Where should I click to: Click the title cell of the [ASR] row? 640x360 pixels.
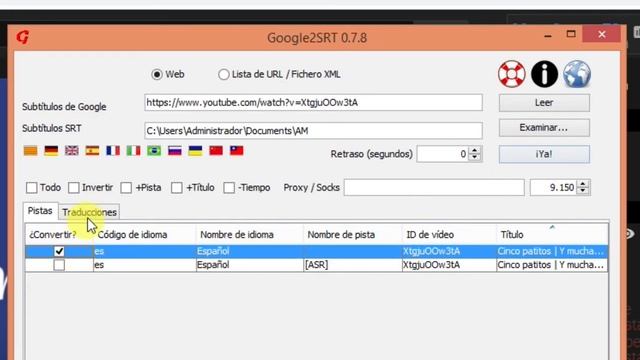pos(552,265)
